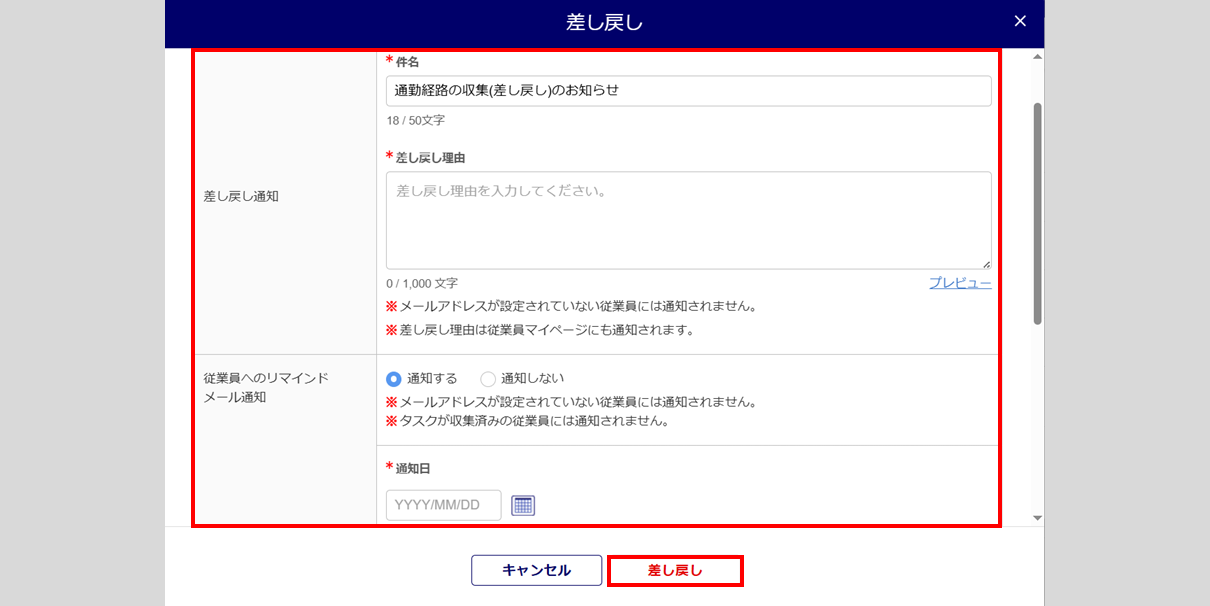This screenshot has height=606, width=1210.
Task: Click the 差し戻し理由 field label
Action: [430, 158]
